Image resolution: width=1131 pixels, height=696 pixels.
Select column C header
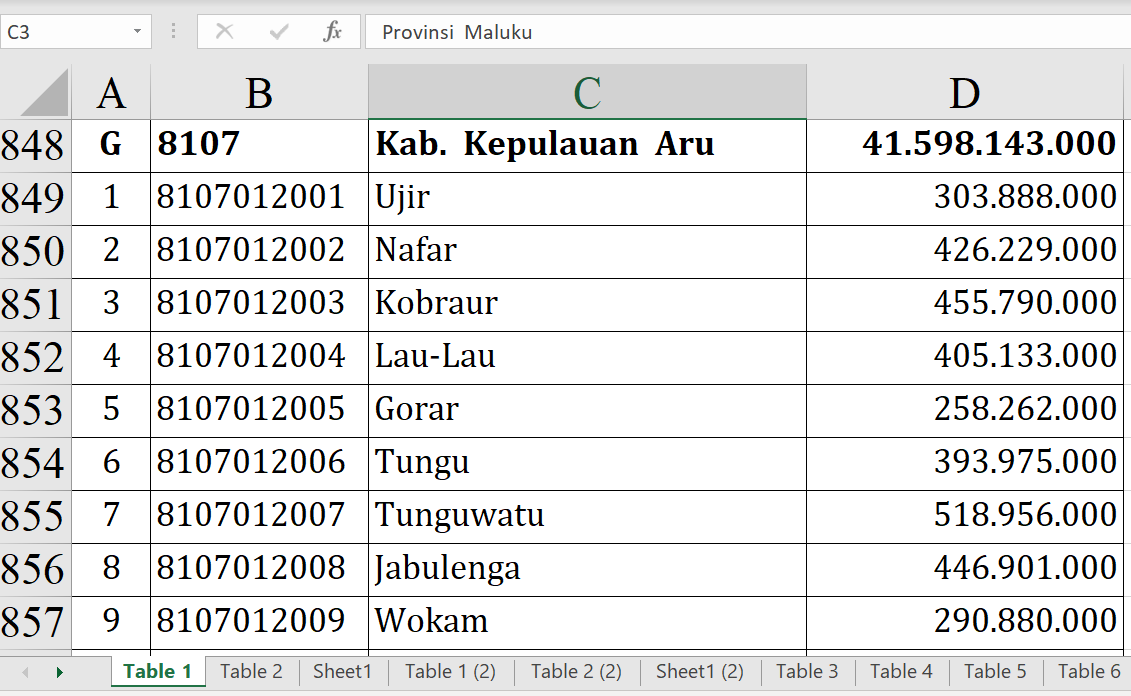point(587,93)
